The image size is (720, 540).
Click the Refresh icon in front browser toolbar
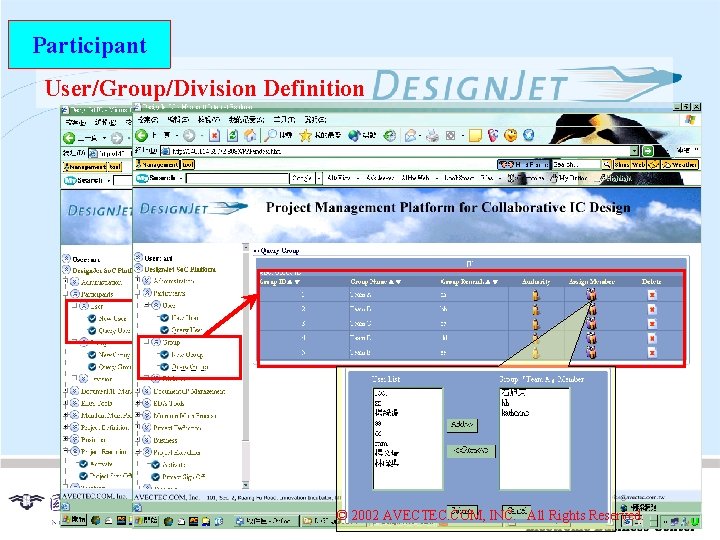pos(232,135)
